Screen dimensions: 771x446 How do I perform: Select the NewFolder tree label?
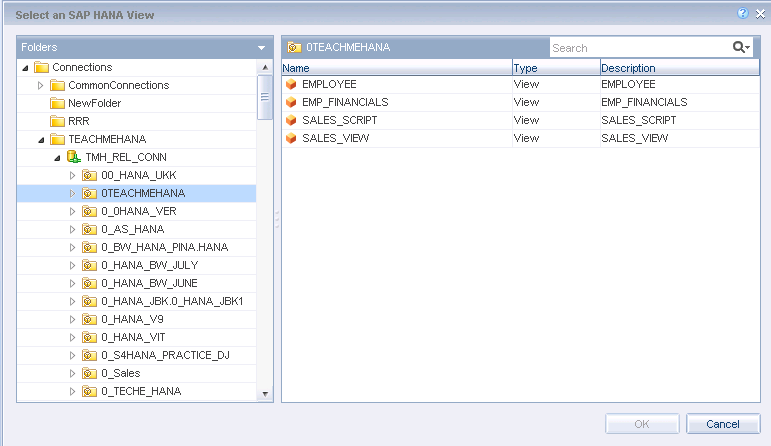(x=94, y=103)
